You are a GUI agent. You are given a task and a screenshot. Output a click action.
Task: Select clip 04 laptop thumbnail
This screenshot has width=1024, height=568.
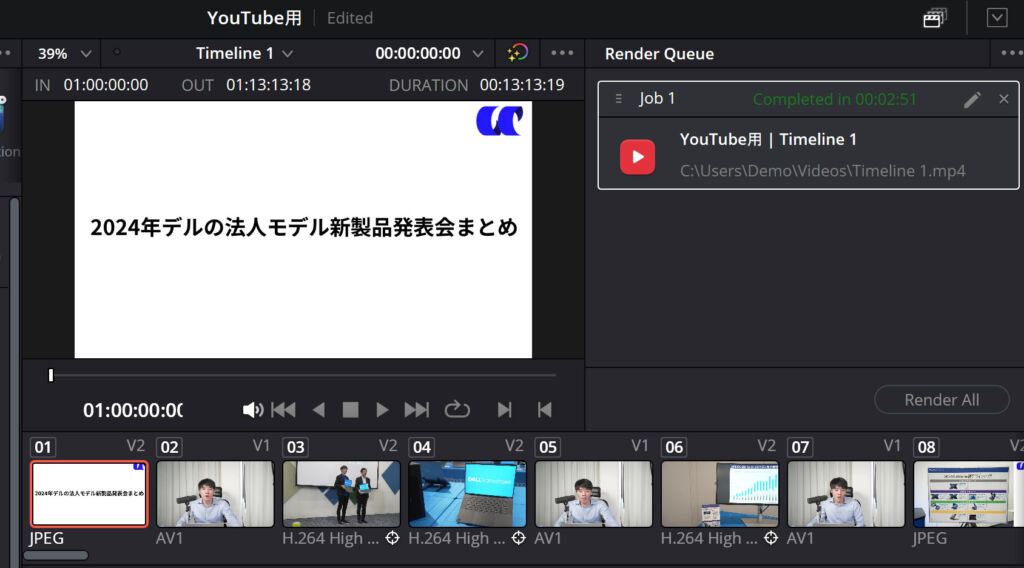pos(467,494)
